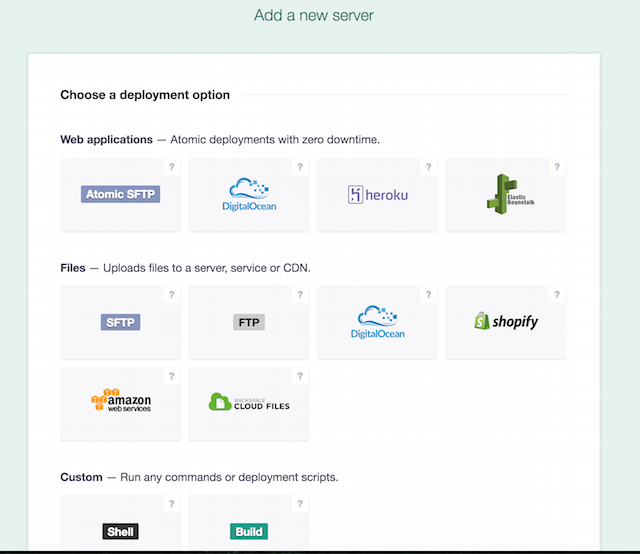Choose DigitalOcean under Files section
Viewport: 640px width, 554px height.
[377, 323]
